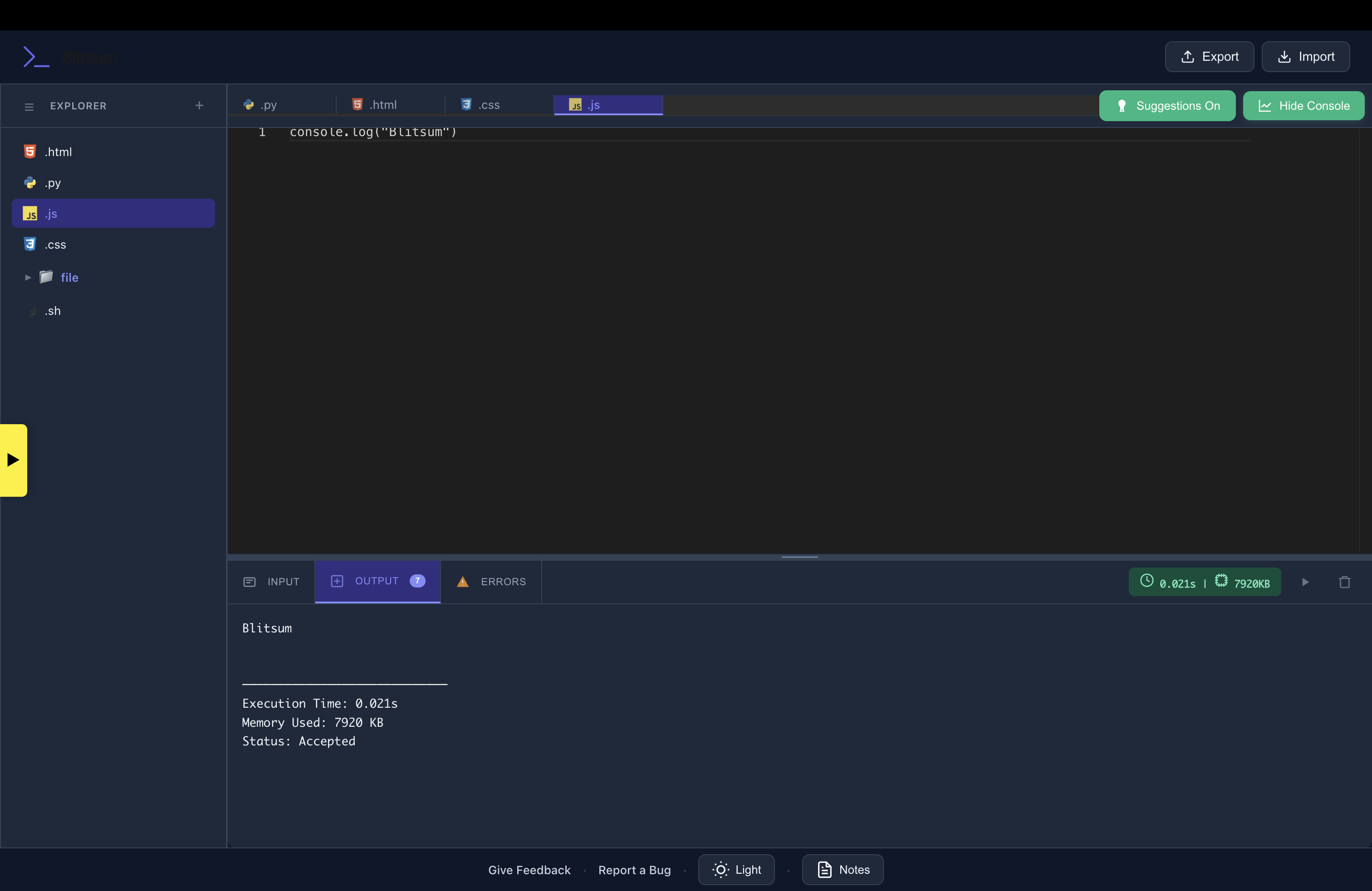Click the hamburger icon beside EXPLORER

pyautogui.click(x=29, y=107)
